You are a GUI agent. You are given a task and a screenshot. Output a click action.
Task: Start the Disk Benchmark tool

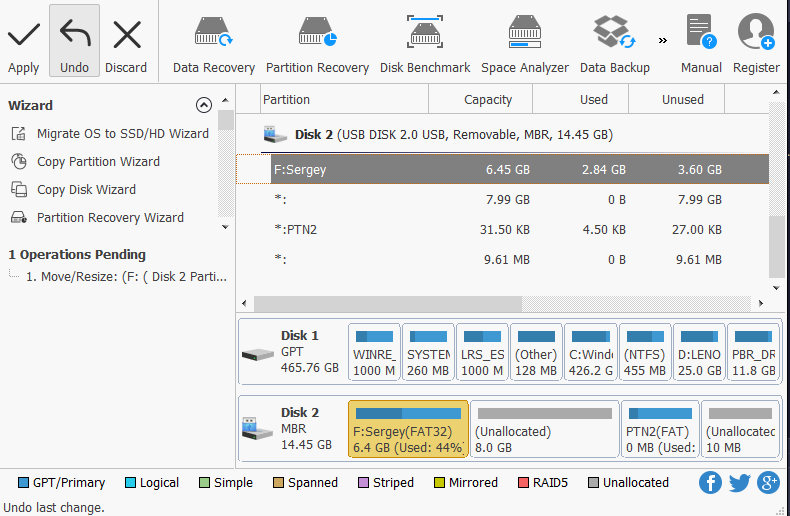point(425,45)
